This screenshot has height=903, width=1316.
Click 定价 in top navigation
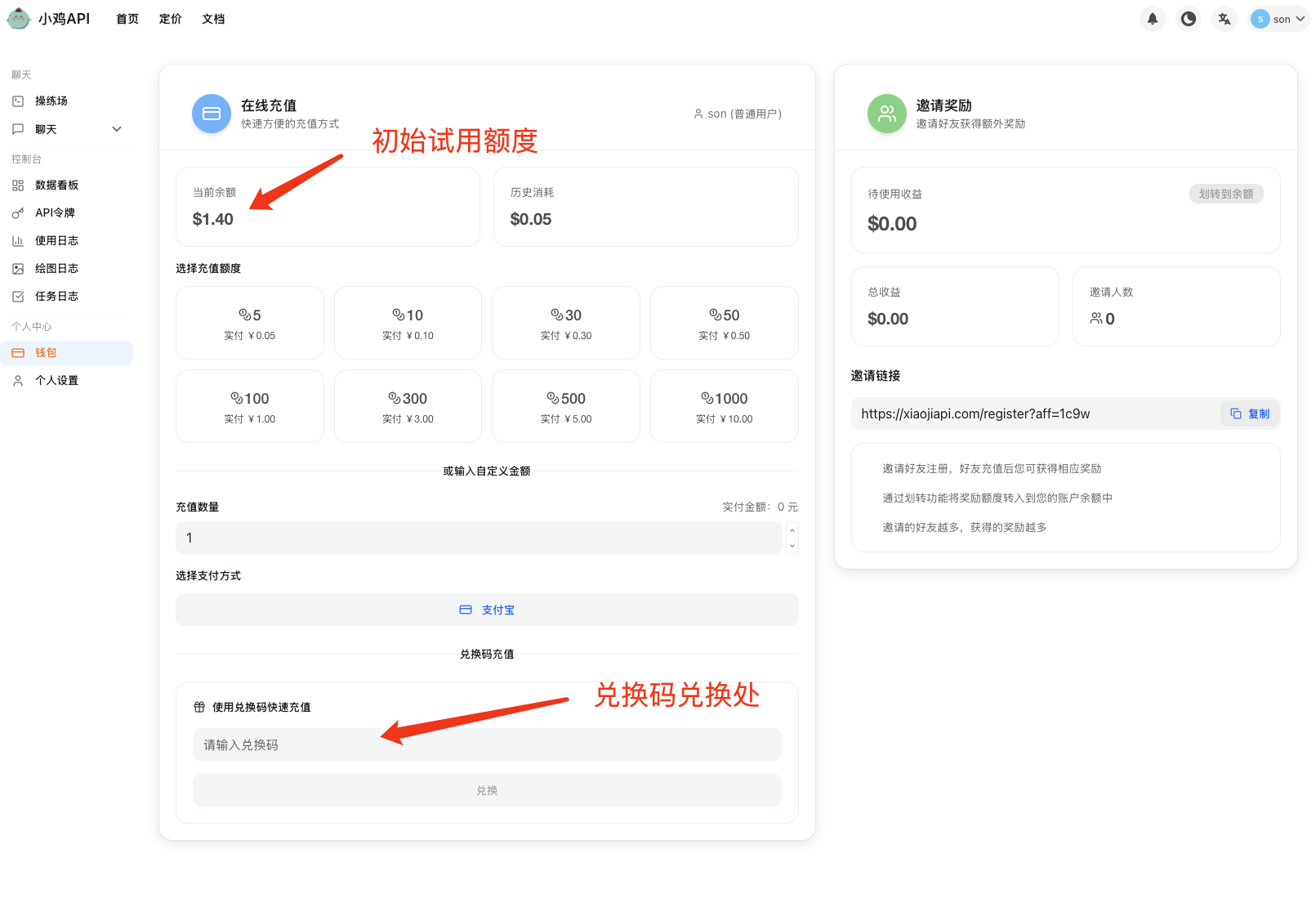click(x=170, y=19)
